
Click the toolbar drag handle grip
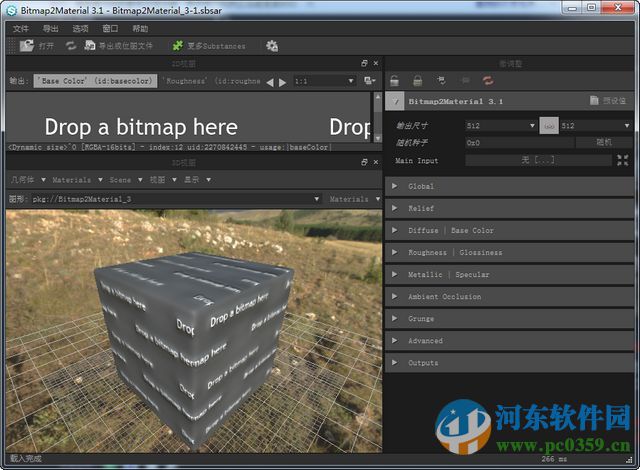click(12, 46)
